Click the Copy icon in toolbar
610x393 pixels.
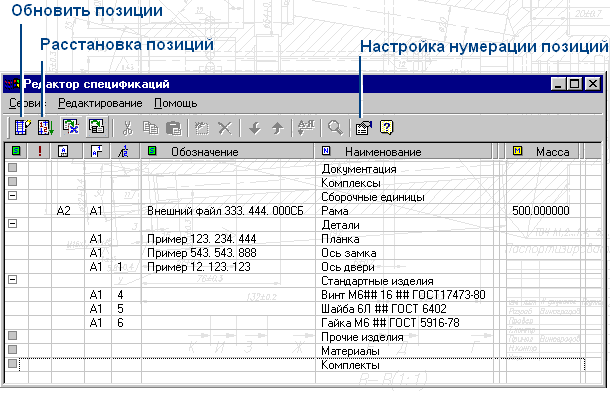pos(150,128)
